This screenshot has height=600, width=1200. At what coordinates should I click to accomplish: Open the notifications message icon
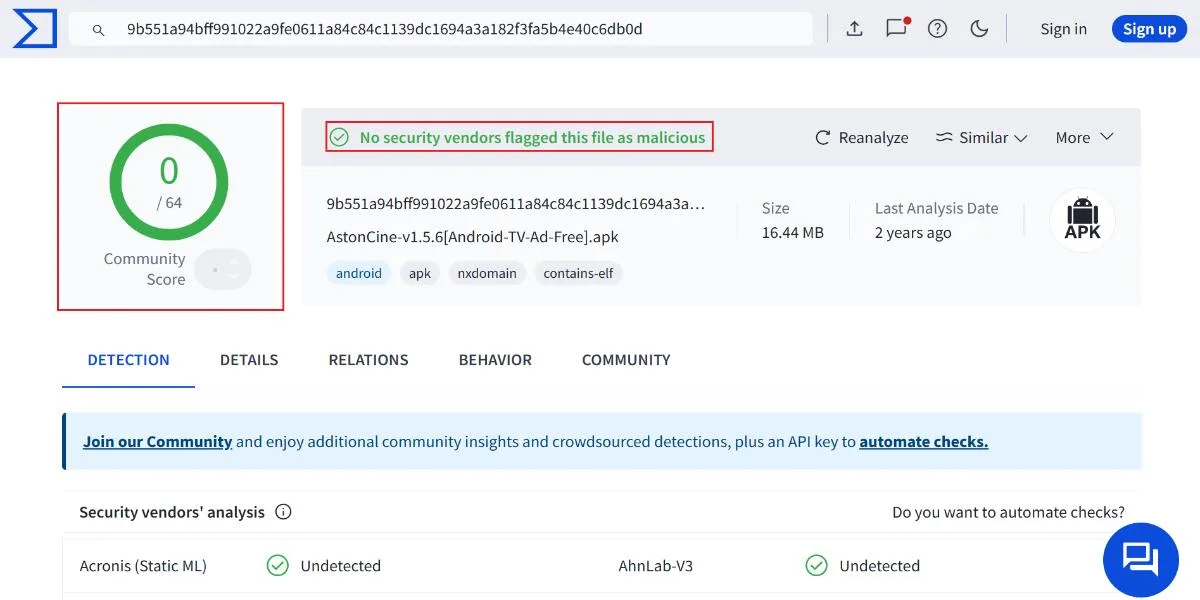pyautogui.click(x=896, y=28)
